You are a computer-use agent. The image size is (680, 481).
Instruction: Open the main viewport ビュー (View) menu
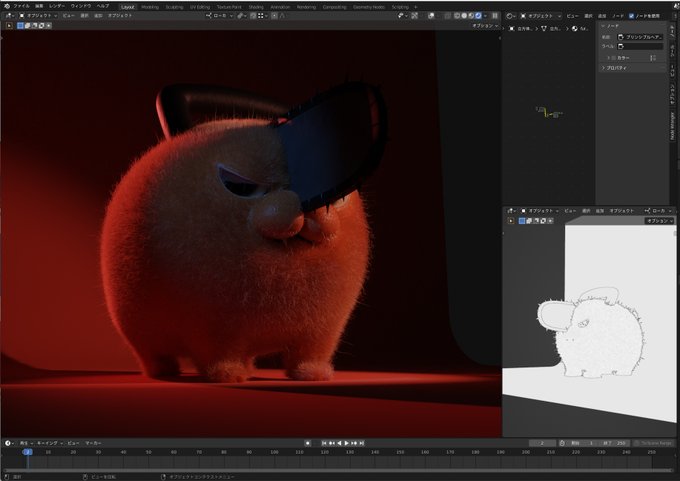click(69, 16)
